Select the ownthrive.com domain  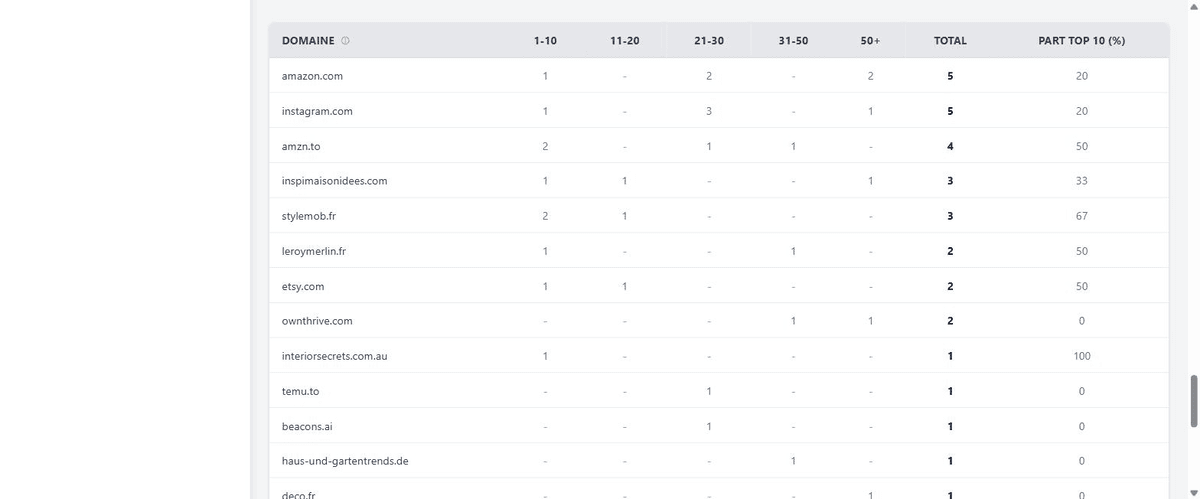pos(317,321)
